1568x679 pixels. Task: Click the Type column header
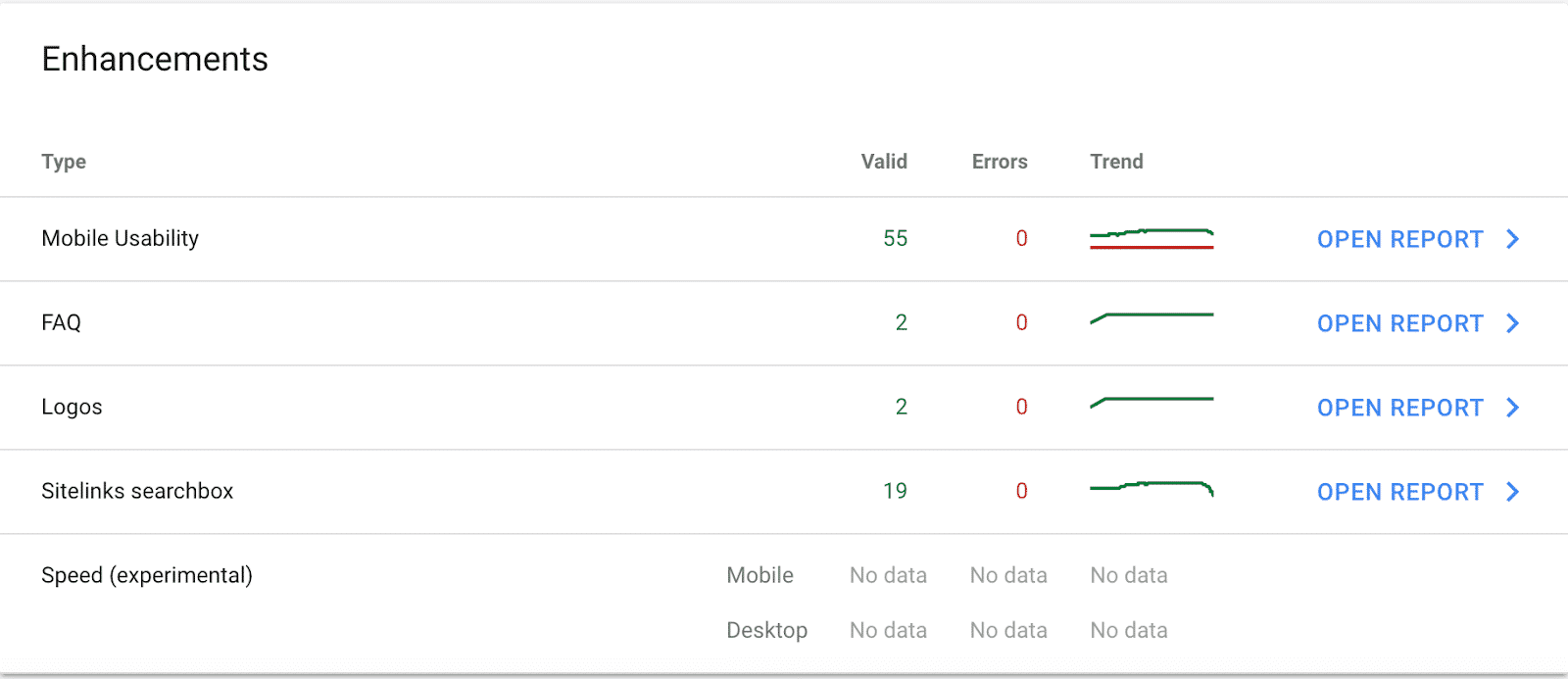pos(64,162)
